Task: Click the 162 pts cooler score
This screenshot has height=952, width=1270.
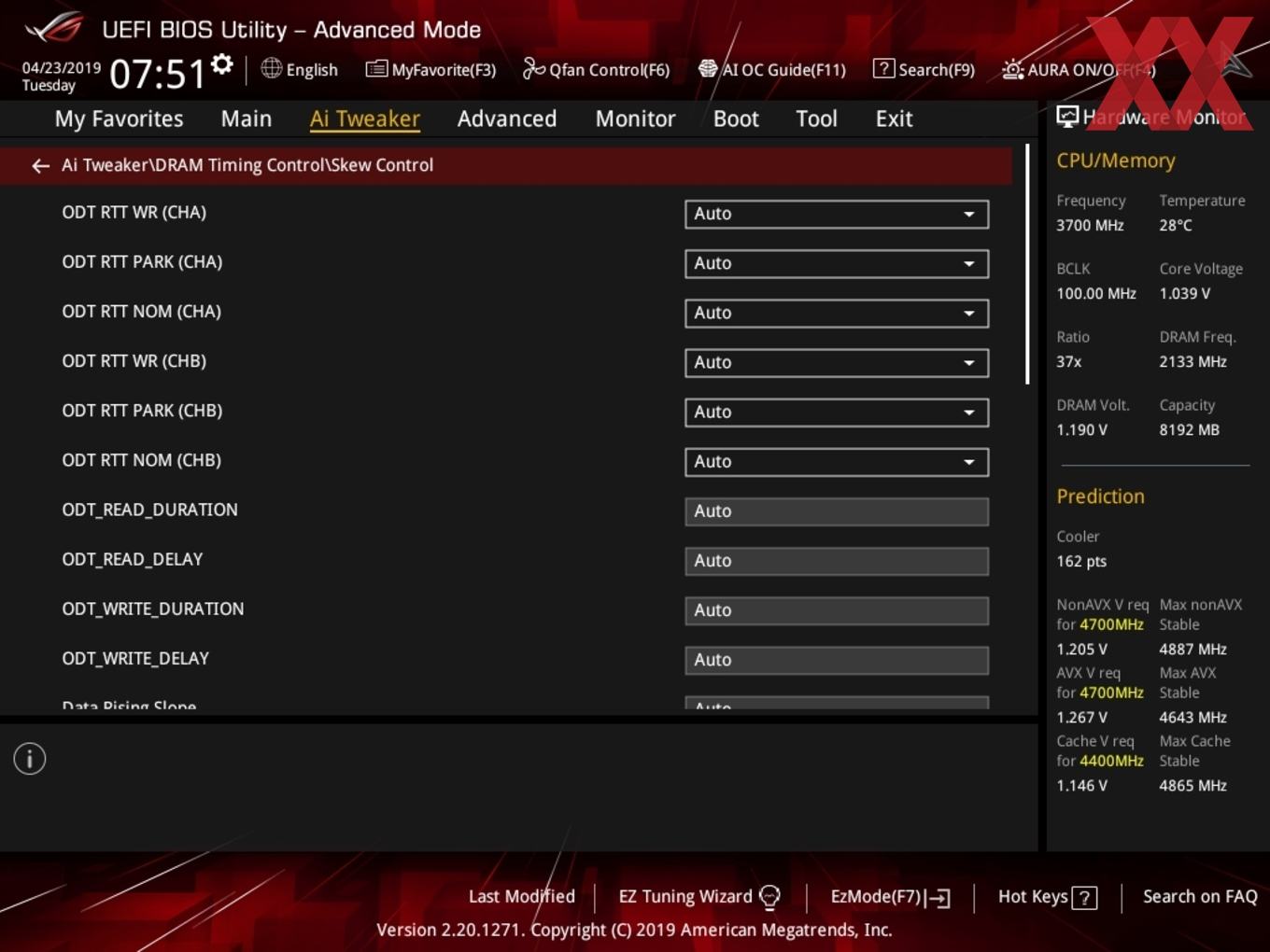Action: [x=1081, y=561]
